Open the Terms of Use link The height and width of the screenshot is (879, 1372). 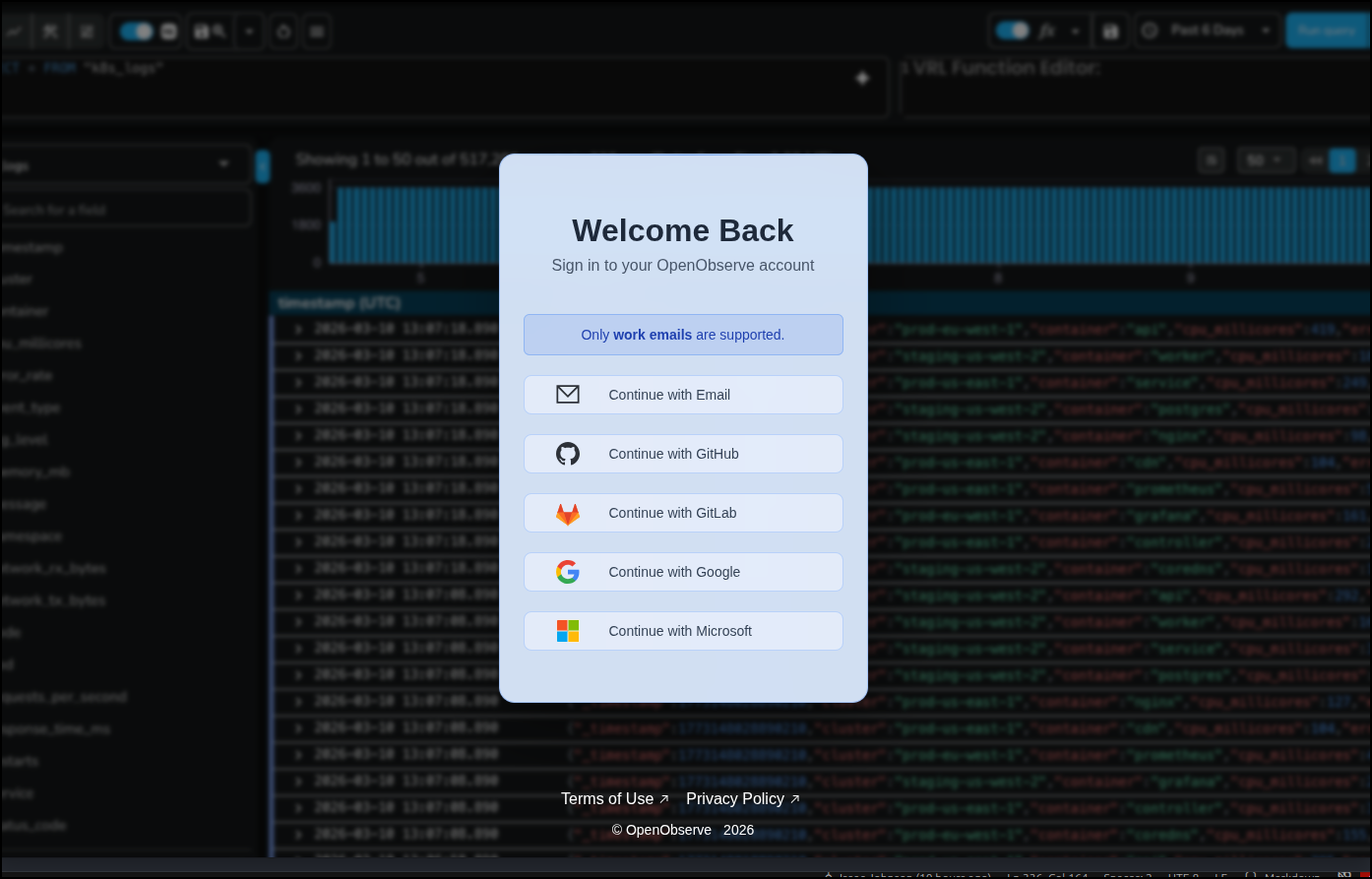(x=615, y=799)
